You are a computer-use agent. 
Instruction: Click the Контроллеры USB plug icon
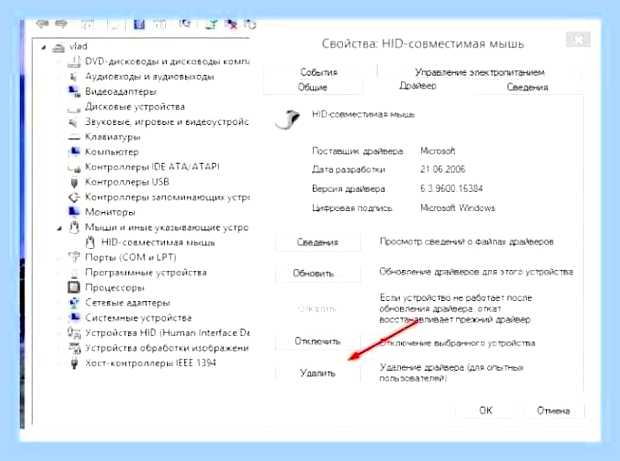74,182
